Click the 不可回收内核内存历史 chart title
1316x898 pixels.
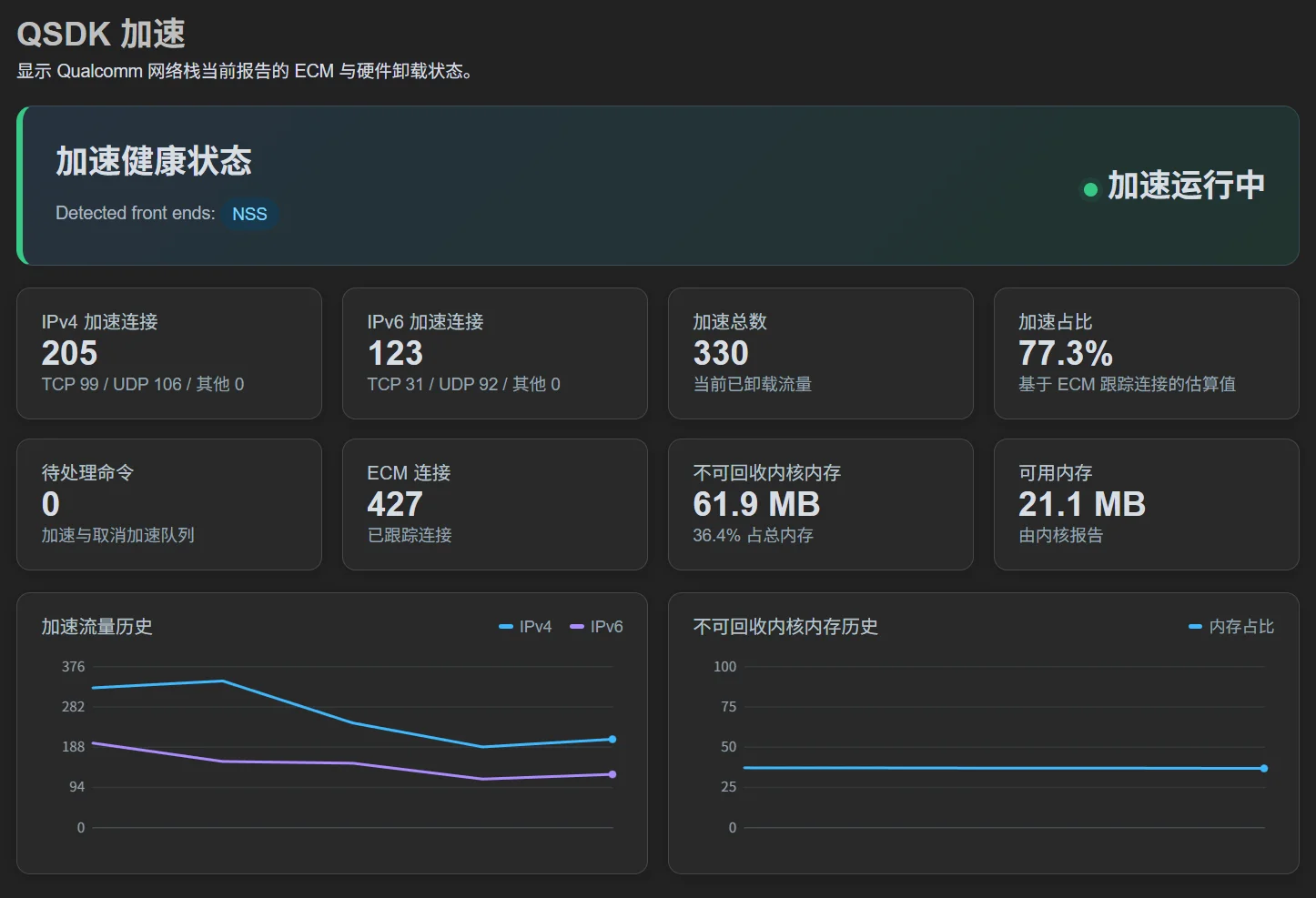pyautogui.click(x=785, y=627)
